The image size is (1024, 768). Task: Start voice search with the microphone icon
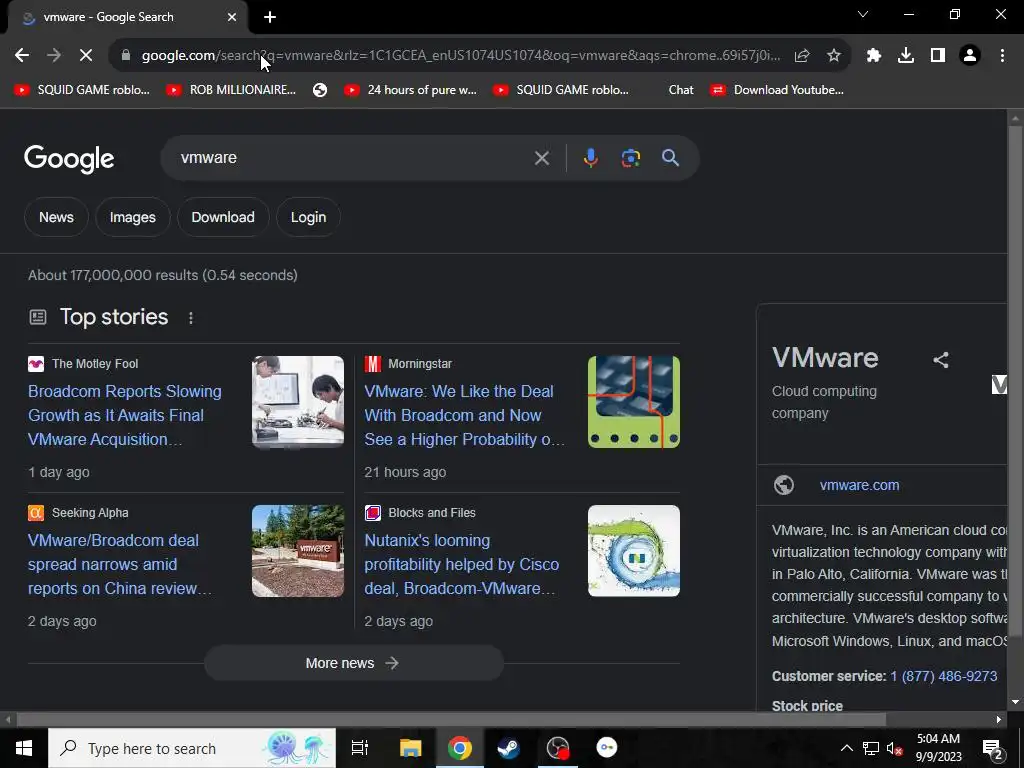click(590, 158)
